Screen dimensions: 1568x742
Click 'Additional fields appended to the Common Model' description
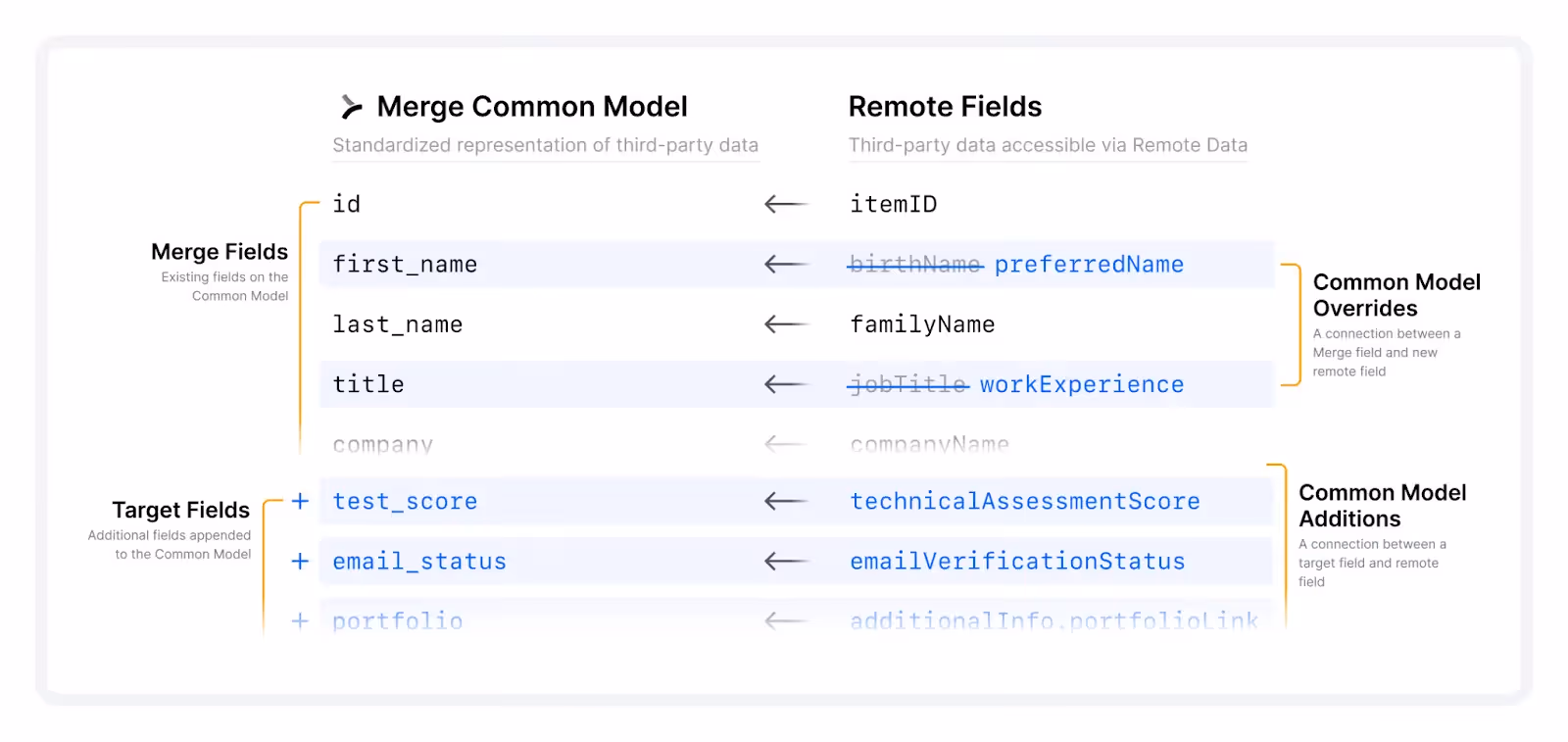[170, 544]
